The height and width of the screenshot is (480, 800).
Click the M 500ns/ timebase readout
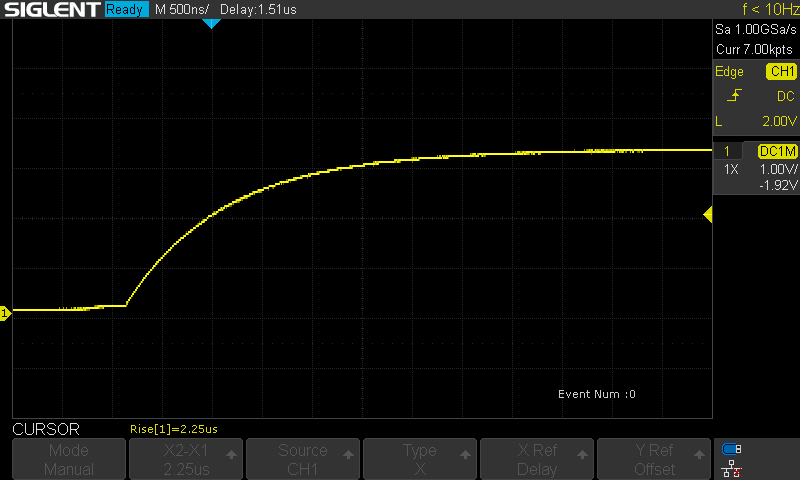click(188, 10)
